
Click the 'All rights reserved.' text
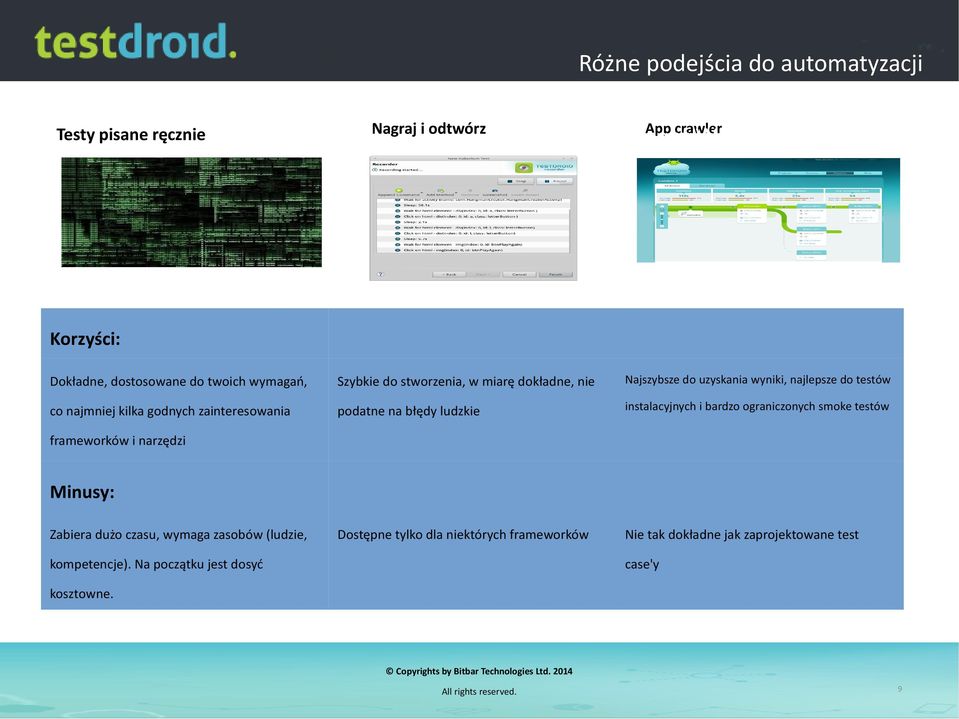[479, 691]
